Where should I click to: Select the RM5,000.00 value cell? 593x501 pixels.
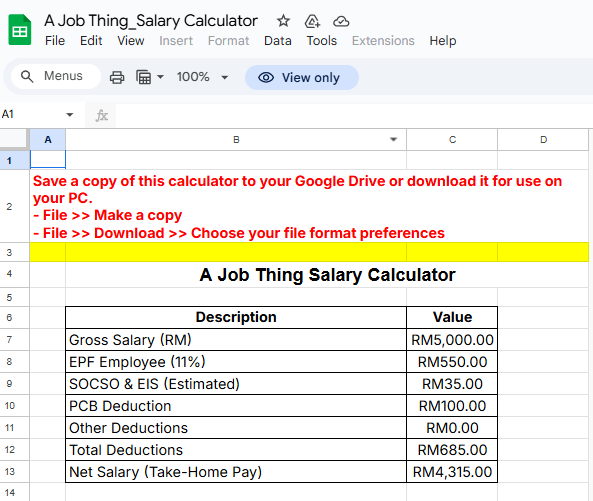tap(452, 340)
